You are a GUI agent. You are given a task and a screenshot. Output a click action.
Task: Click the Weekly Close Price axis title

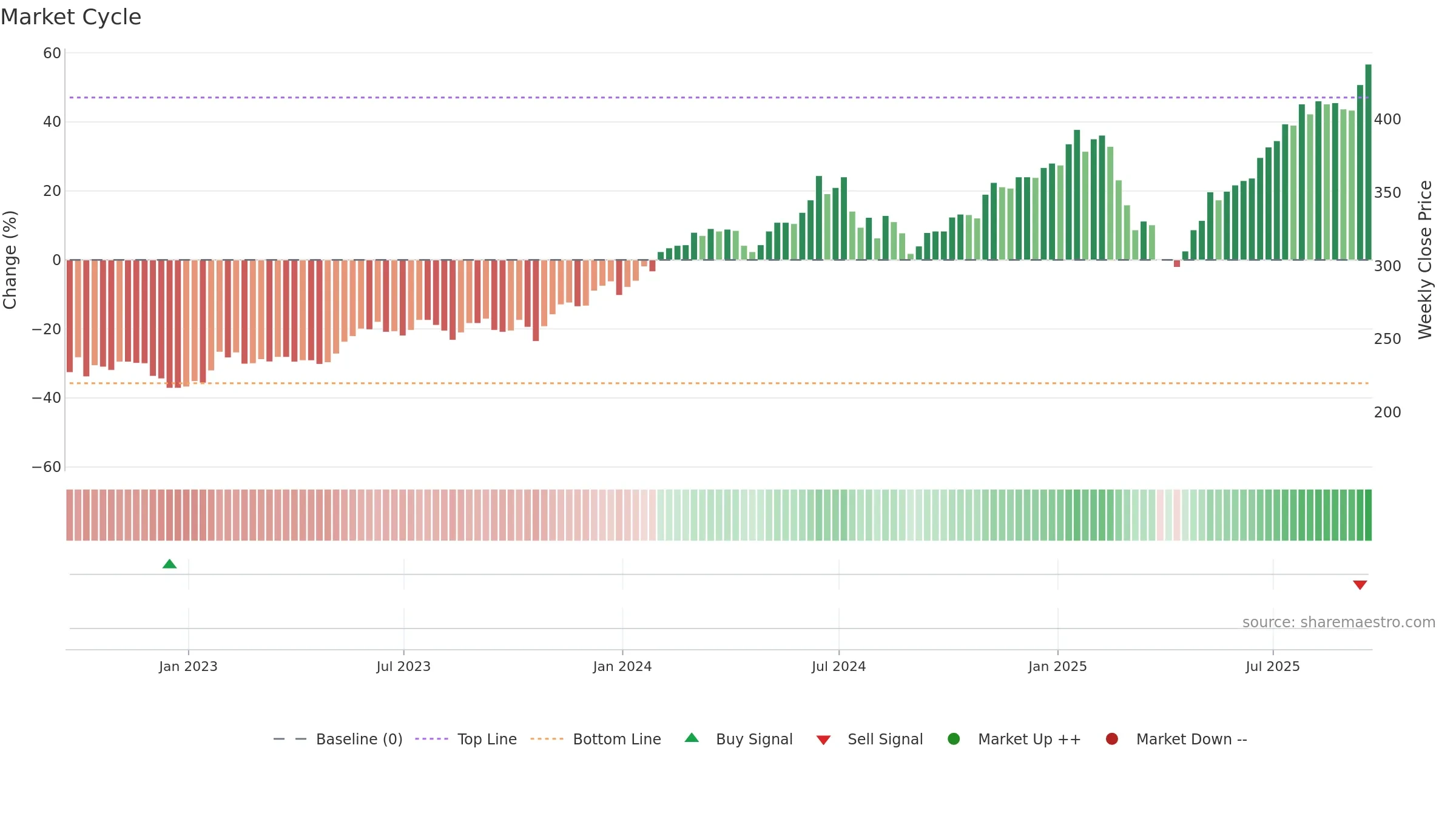1425,260
